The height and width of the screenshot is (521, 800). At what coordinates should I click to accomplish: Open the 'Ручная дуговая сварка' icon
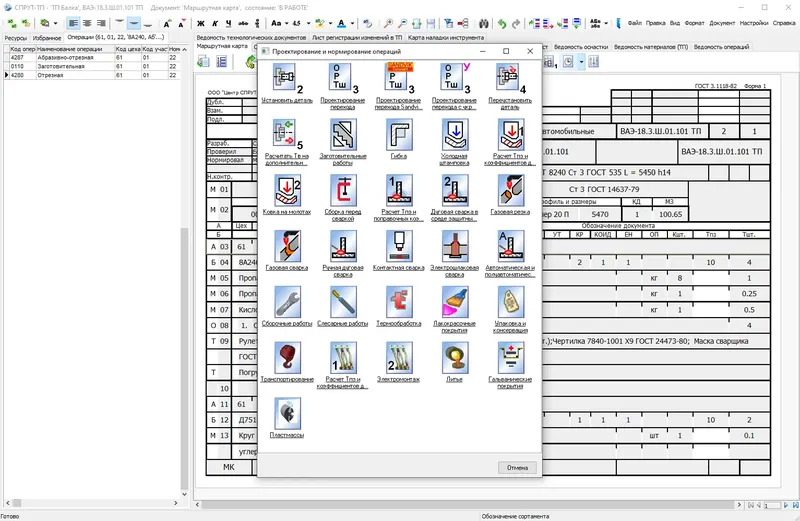coord(342,245)
